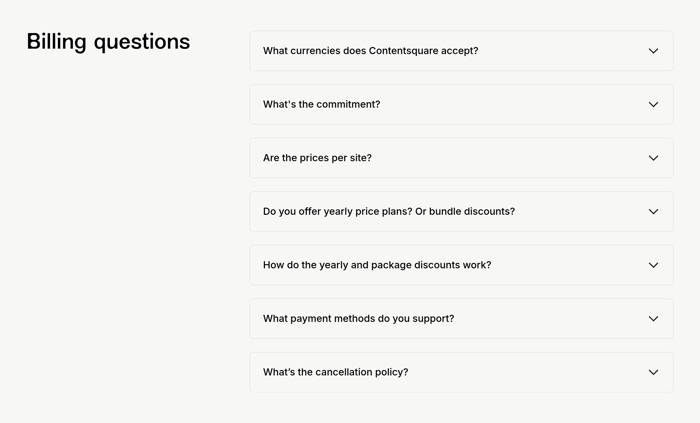This screenshot has width=700, height=423.
Task: Select the "What's the commitment?" question text
Action: (321, 104)
